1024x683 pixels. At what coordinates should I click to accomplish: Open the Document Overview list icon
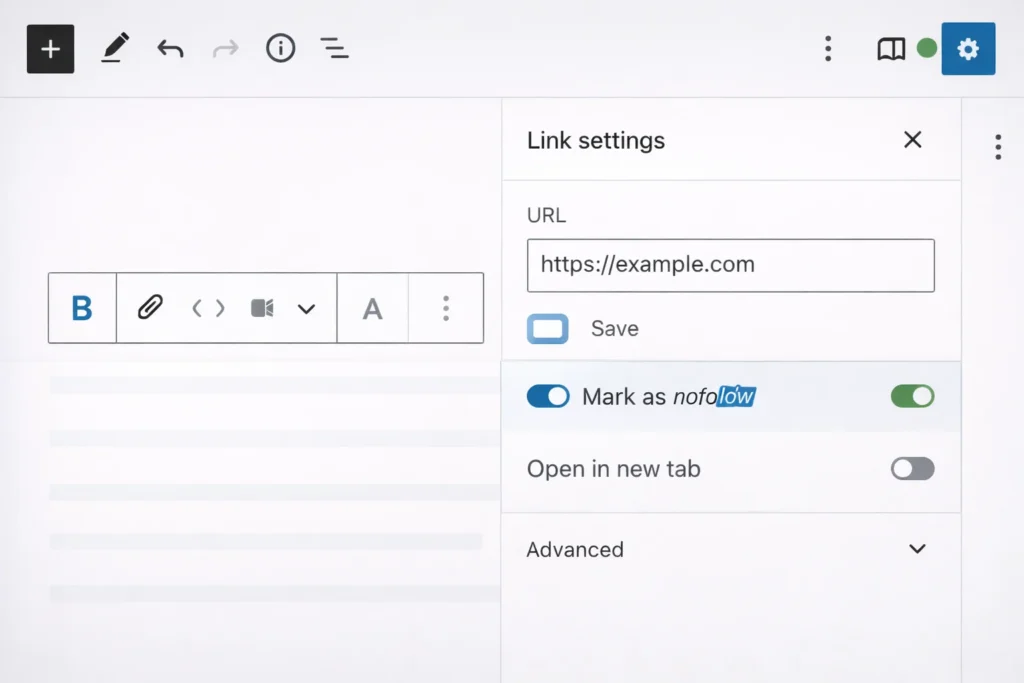334,48
